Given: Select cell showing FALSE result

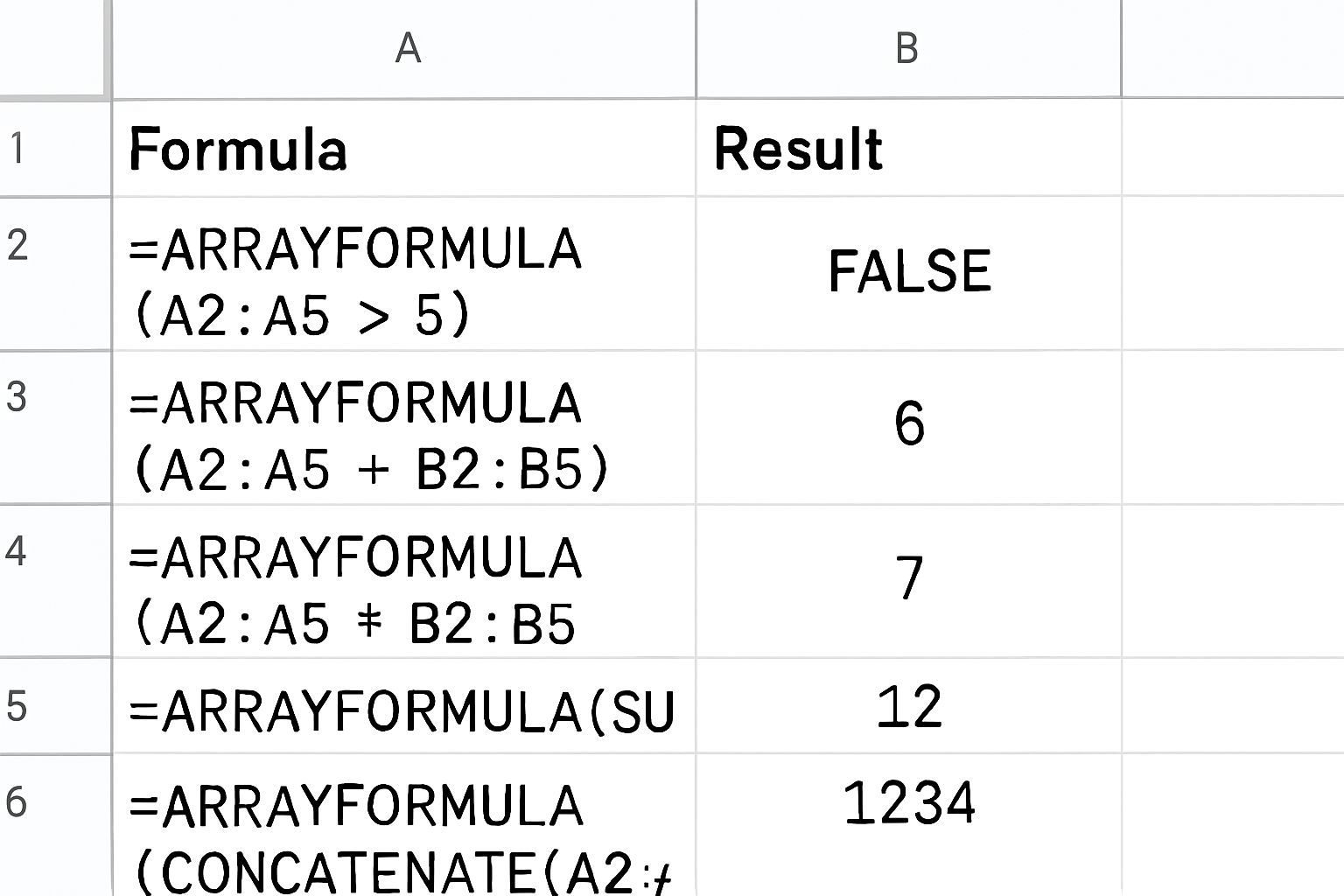Looking at the screenshot, I should (907, 272).
